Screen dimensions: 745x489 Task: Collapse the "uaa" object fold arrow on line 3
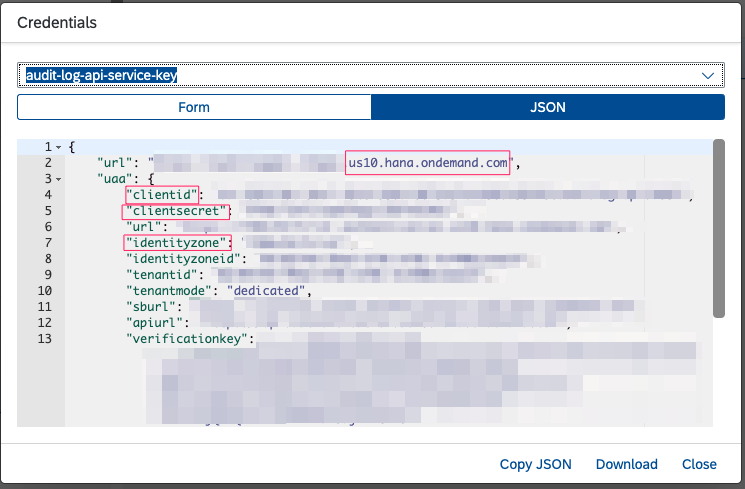click(x=58, y=178)
